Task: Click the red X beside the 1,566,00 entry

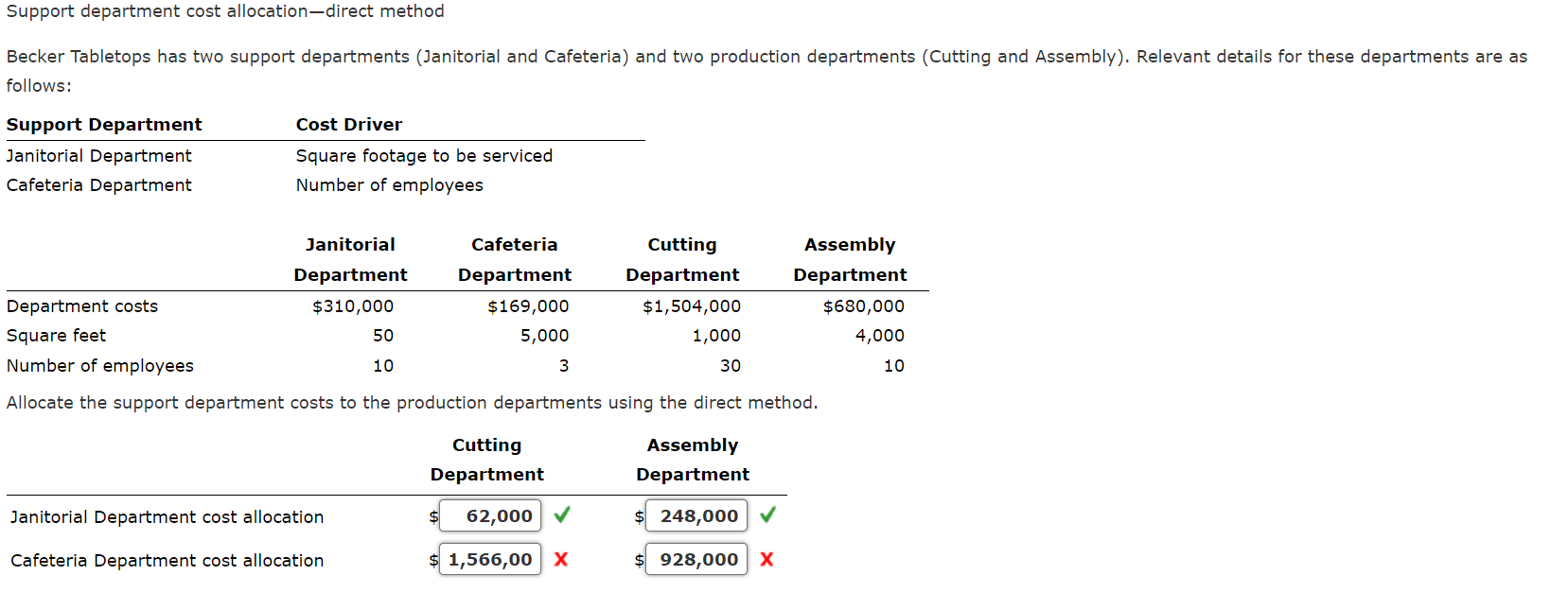Action: click(561, 559)
